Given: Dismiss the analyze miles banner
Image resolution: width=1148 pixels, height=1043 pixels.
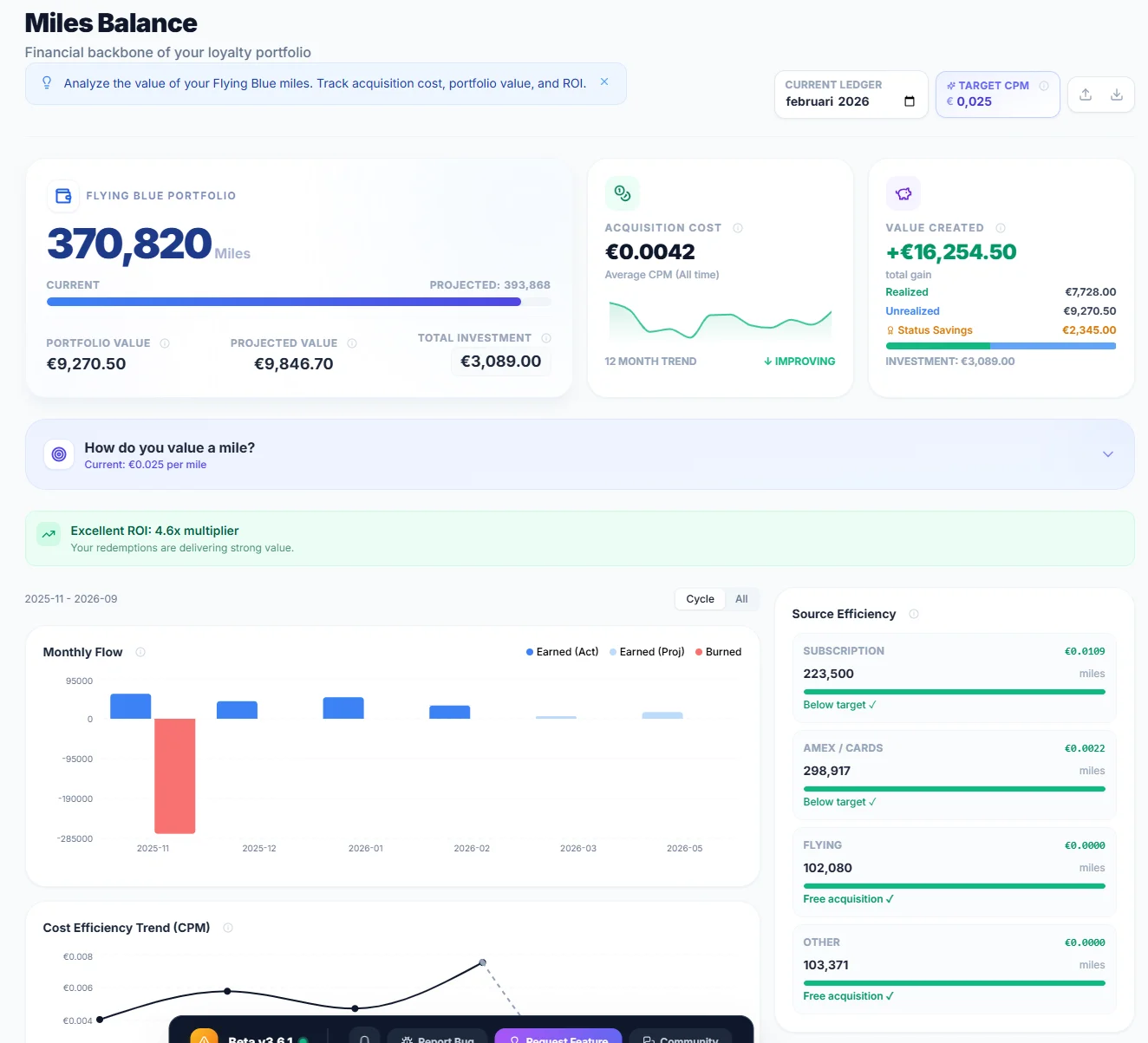Looking at the screenshot, I should (x=604, y=82).
